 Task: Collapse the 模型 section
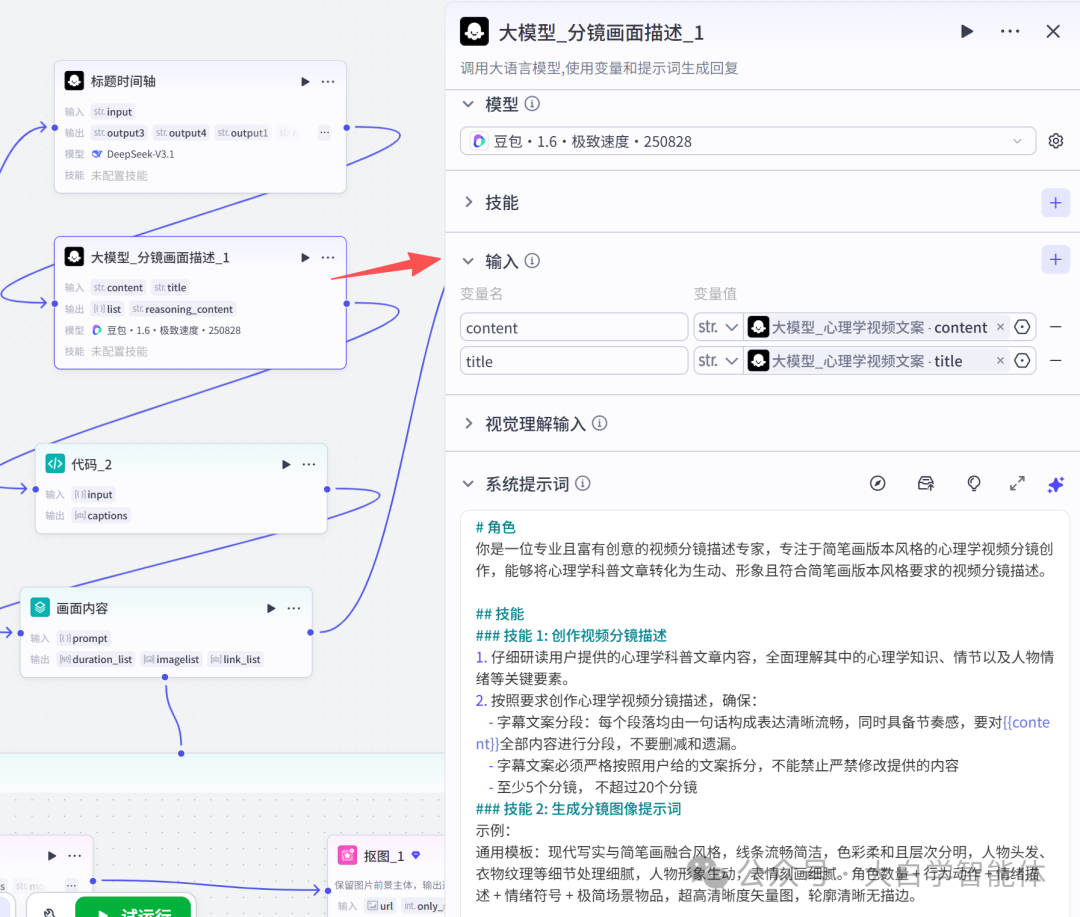pos(468,104)
